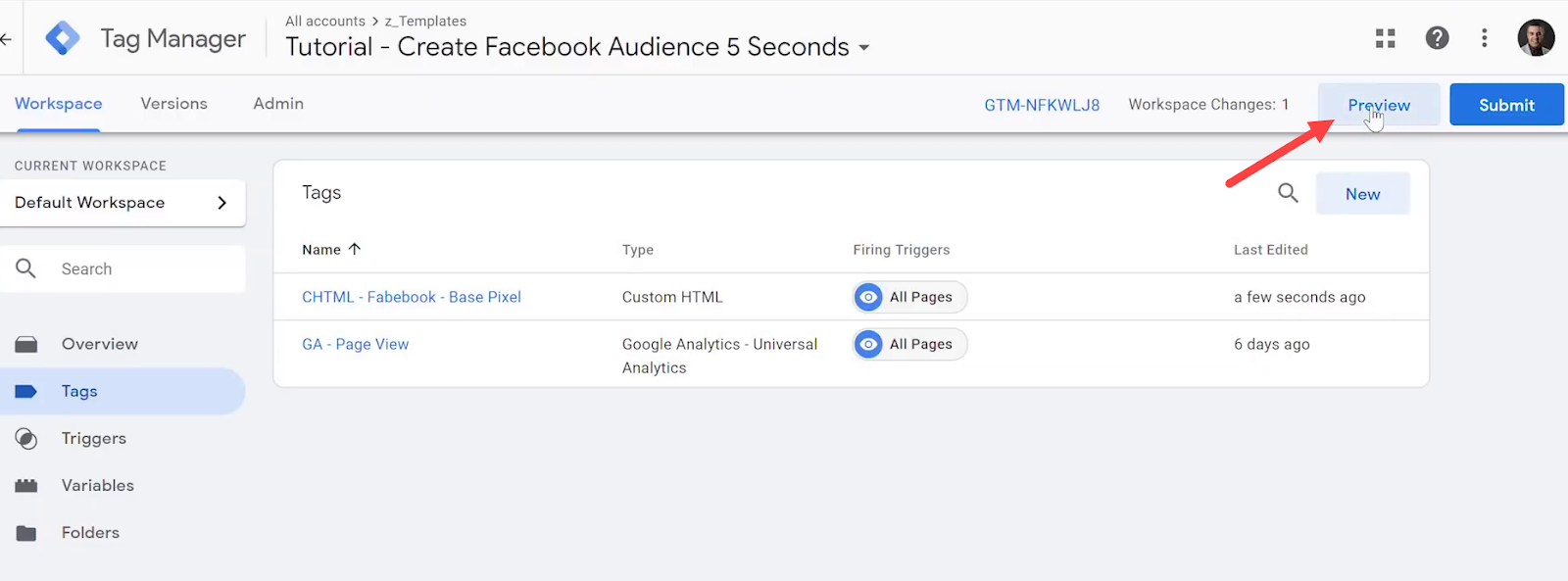The image size is (1568, 581).
Task: Open Overview in the sidebar
Action: click(122, 344)
